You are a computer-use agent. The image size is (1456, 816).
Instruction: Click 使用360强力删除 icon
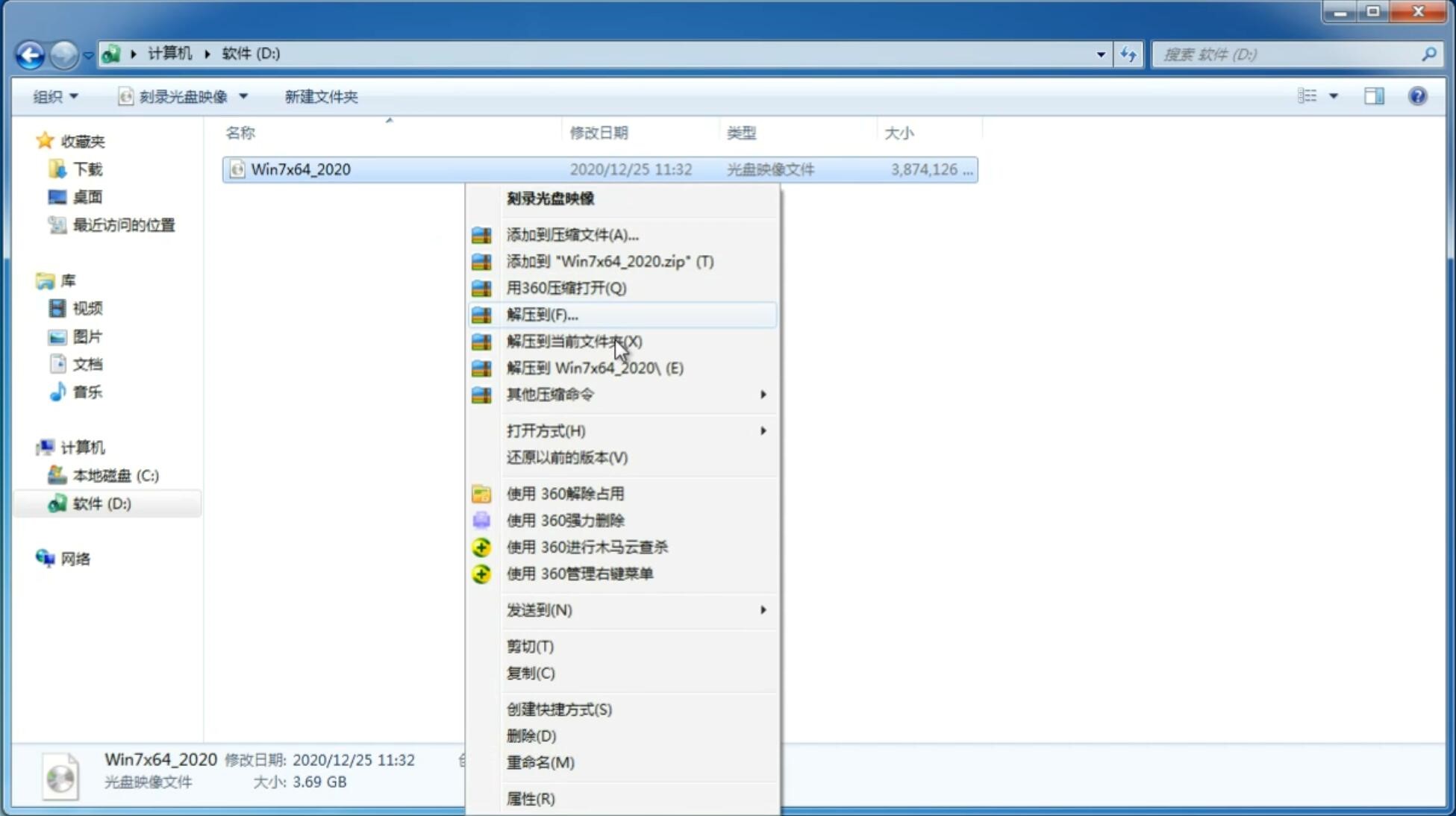click(481, 519)
